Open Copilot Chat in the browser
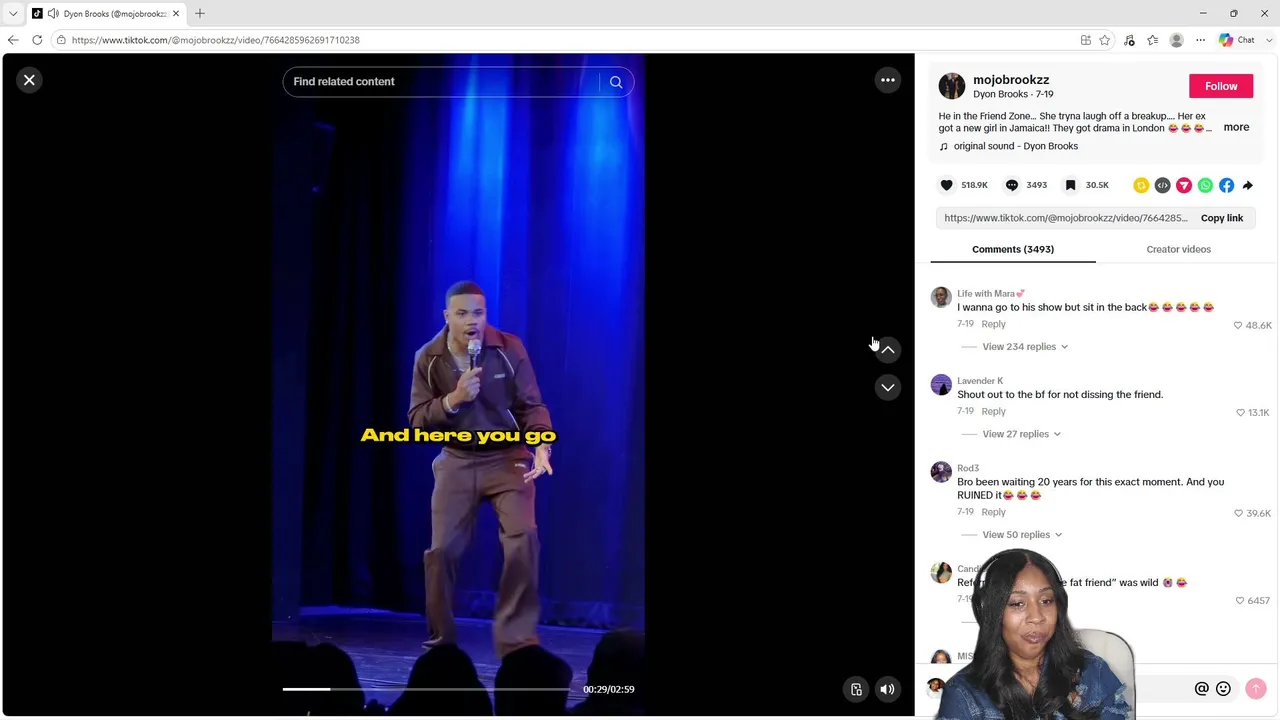The image size is (1280, 720). coord(1237,40)
